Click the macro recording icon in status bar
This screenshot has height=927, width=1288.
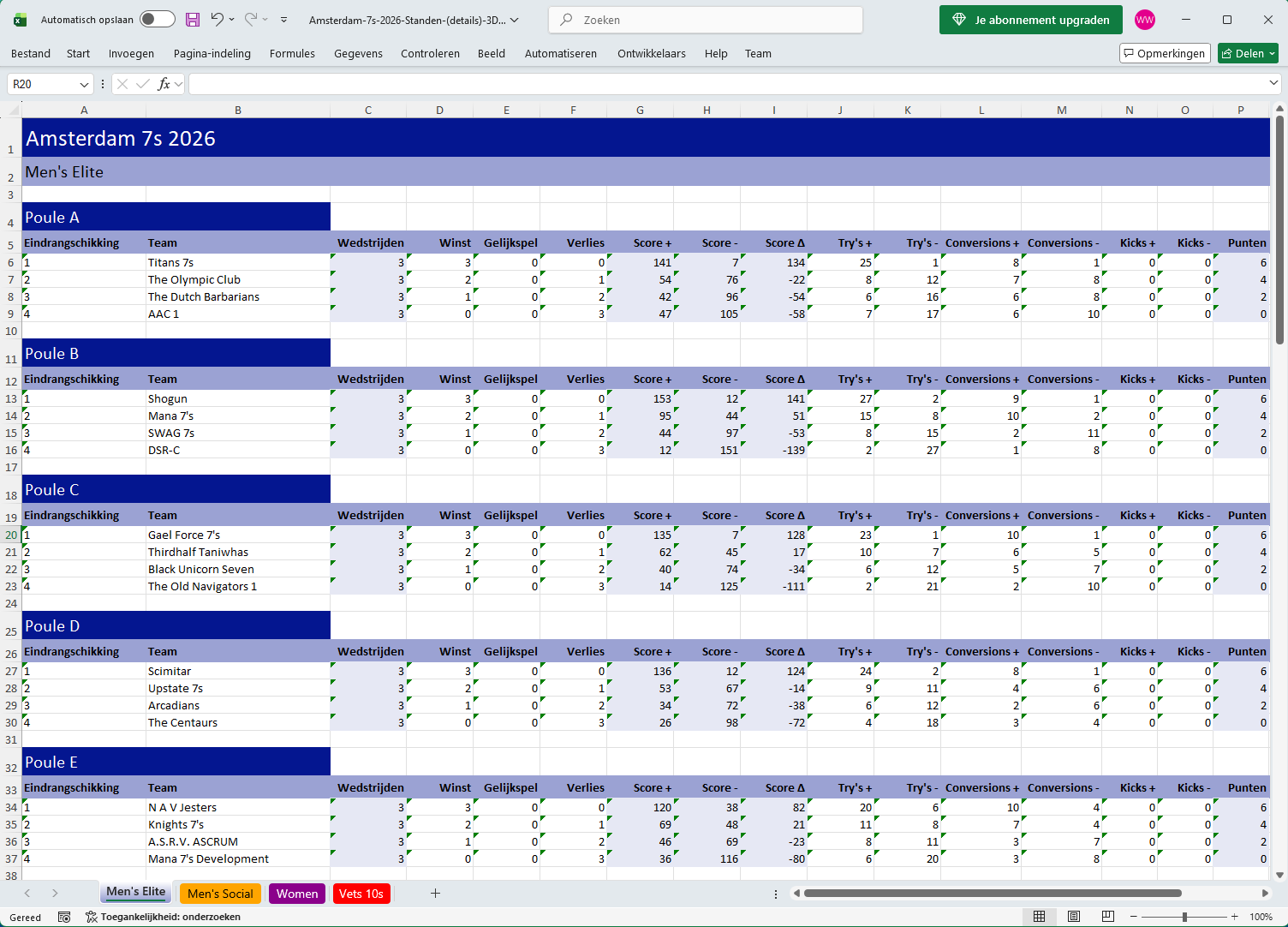64,917
